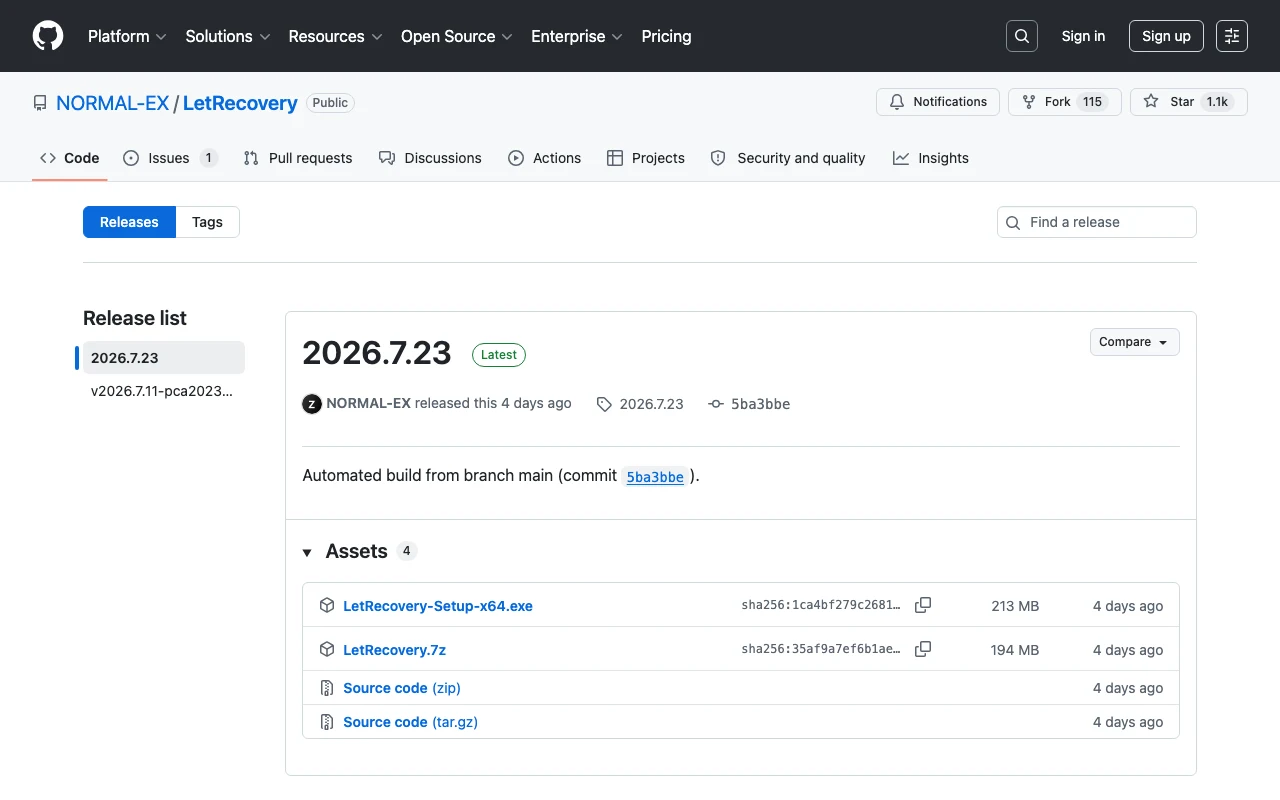Expand the Enterprise menu
1280x800 pixels.
pos(577,36)
